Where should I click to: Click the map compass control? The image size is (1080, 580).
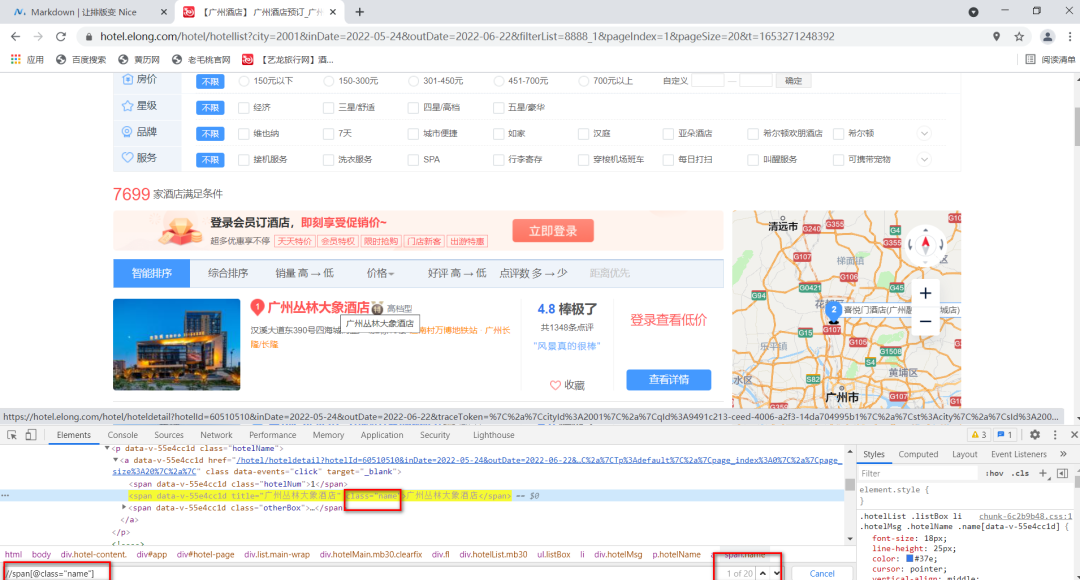(925, 244)
